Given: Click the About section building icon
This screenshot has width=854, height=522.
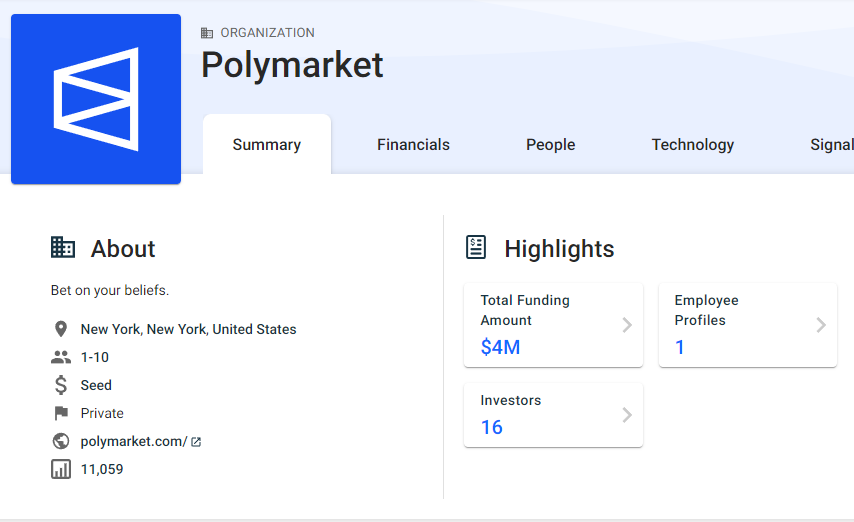Looking at the screenshot, I should click(x=63, y=248).
